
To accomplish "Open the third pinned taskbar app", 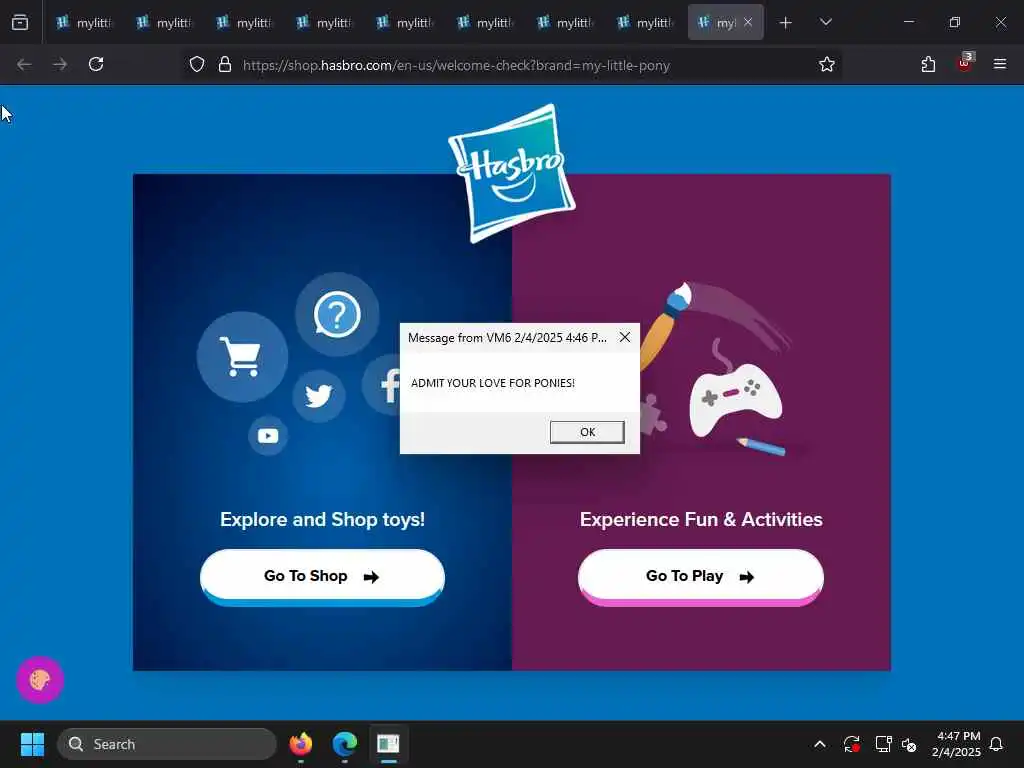I will click(x=389, y=744).
